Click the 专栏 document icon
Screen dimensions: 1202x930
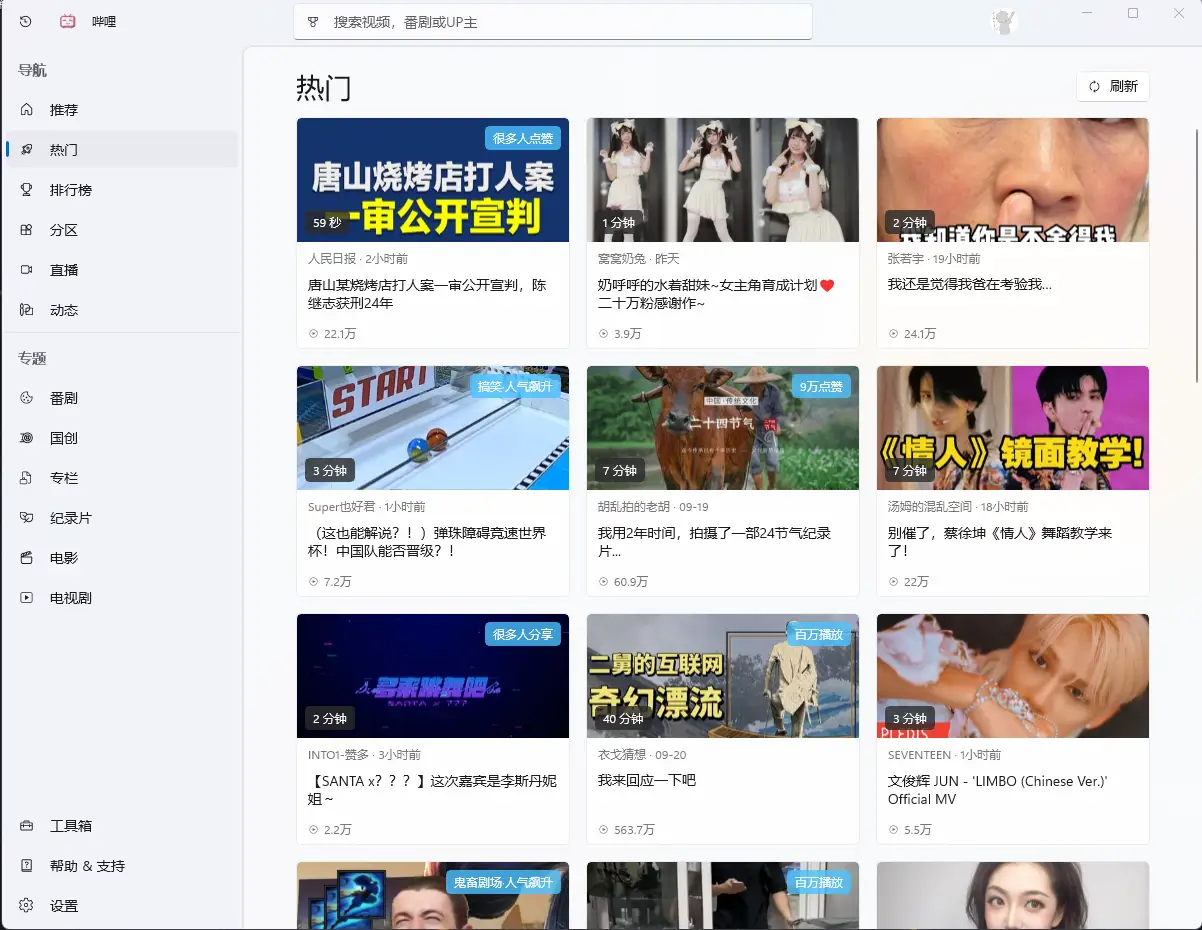tap(27, 478)
